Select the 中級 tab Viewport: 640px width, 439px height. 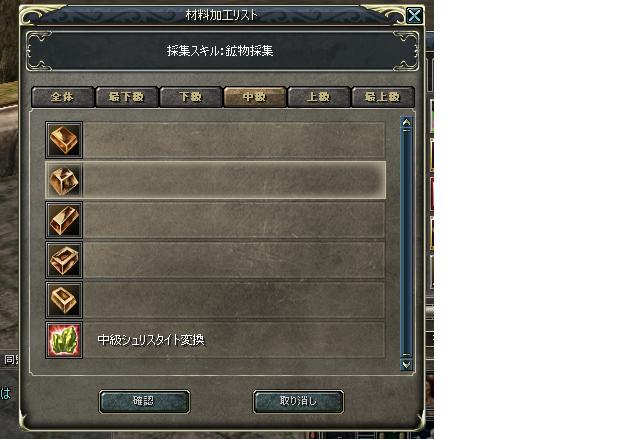coord(255,97)
